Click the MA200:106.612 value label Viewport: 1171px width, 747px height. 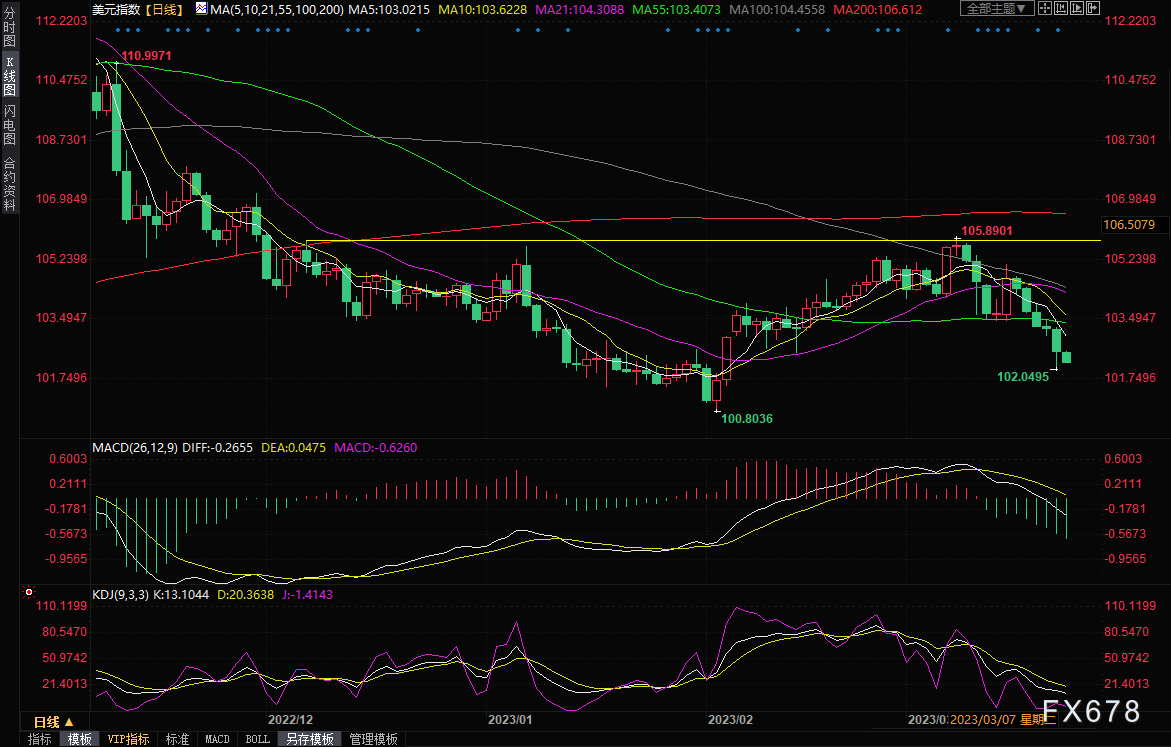click(878, 10)
